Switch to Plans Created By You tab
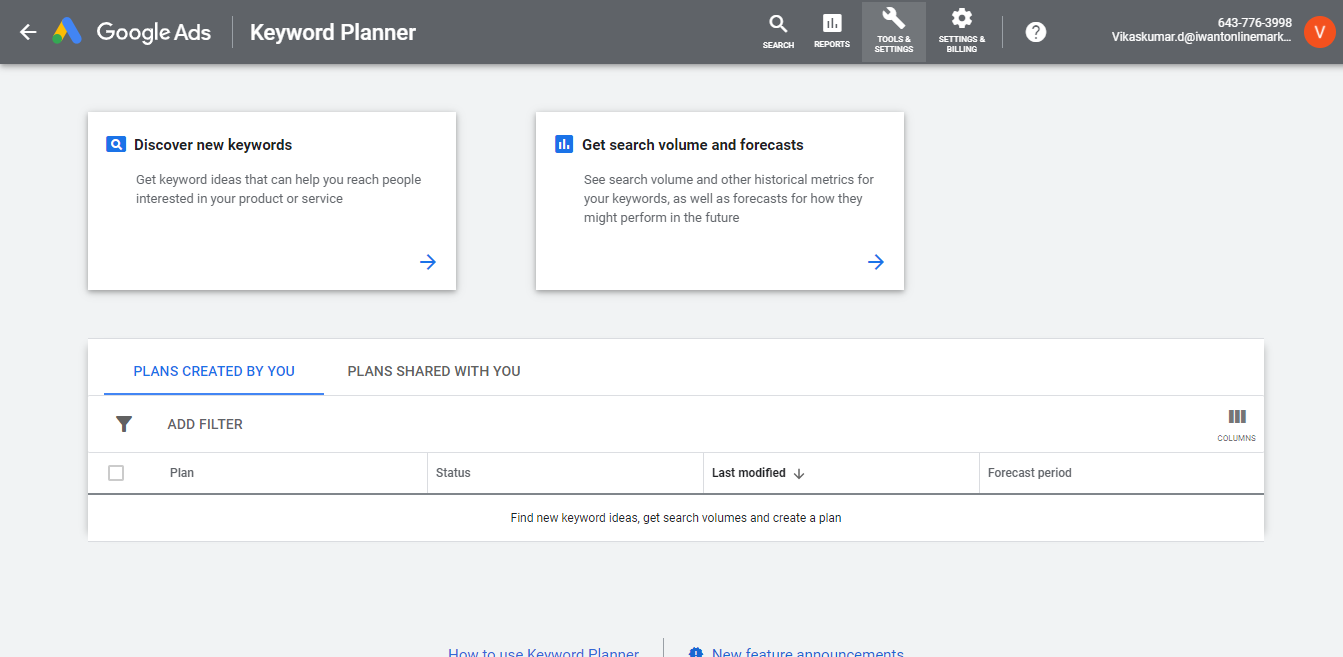This screenshot has width=1343, height=657. pos(214,371)
